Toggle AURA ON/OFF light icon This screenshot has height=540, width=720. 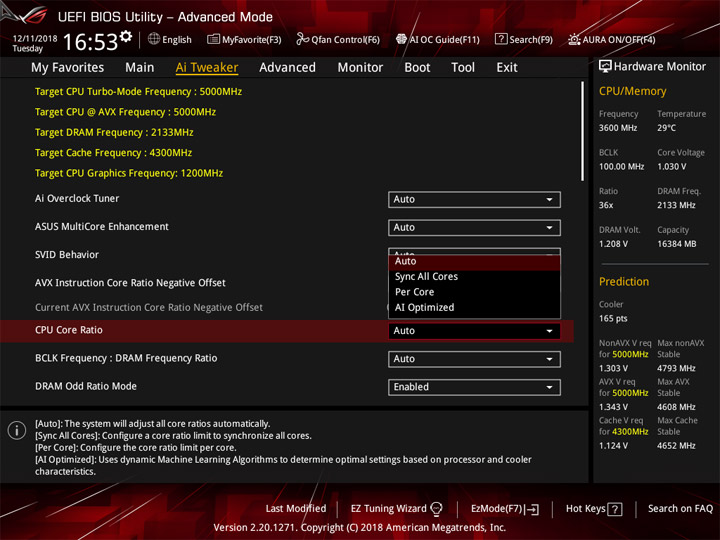pyautogui.click(x=574, y=39)
